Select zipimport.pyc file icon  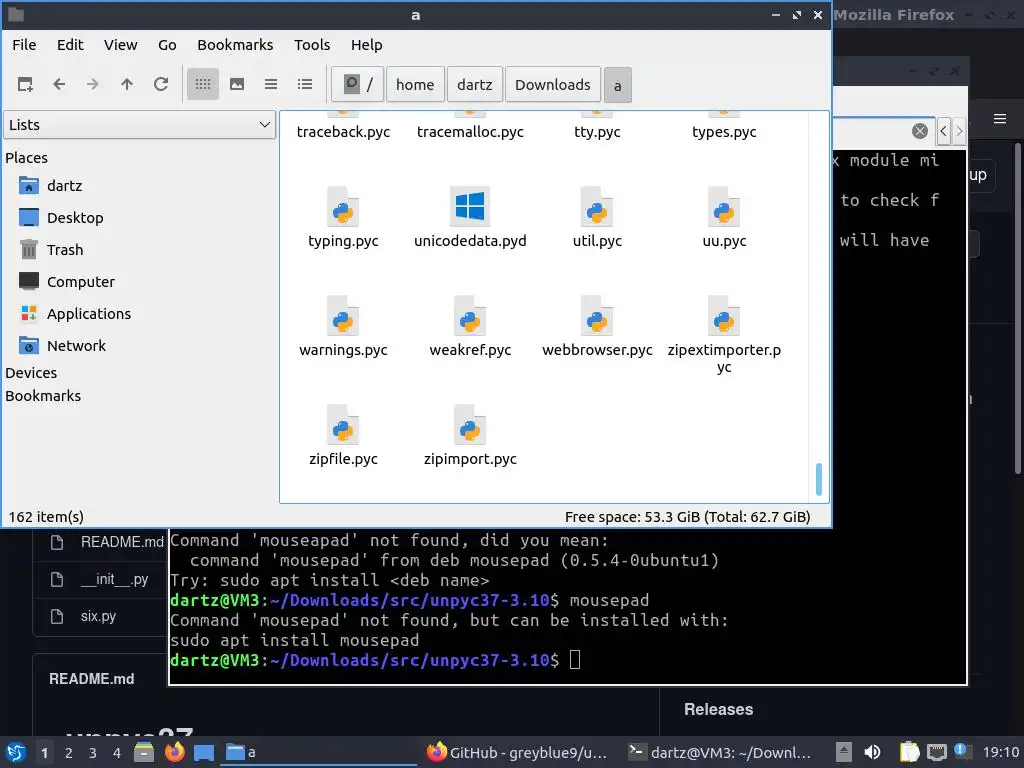pyautogui.click(x=470, y=426)
